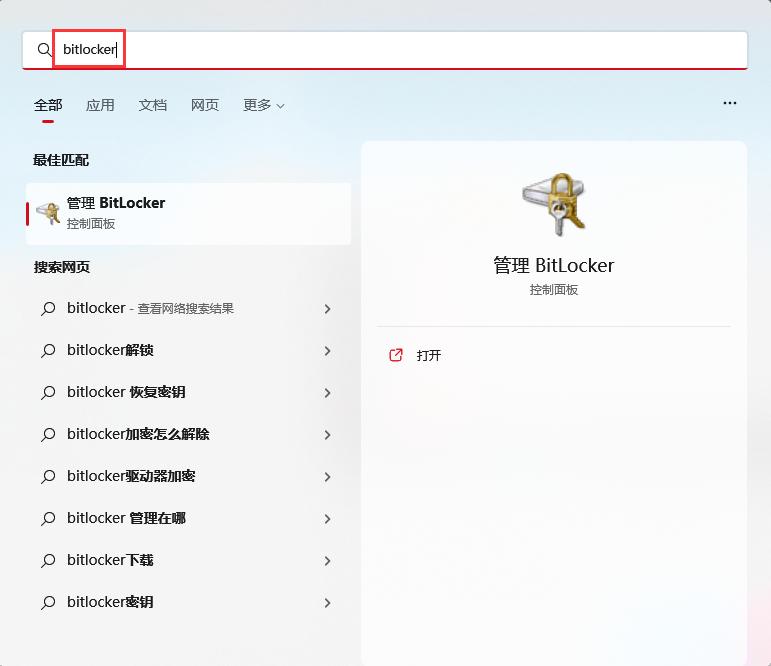The width and height of the screenshot is (771, 666).
Task: Select suggestion bitlocker密钥
Action: click(x=188, y=603)
